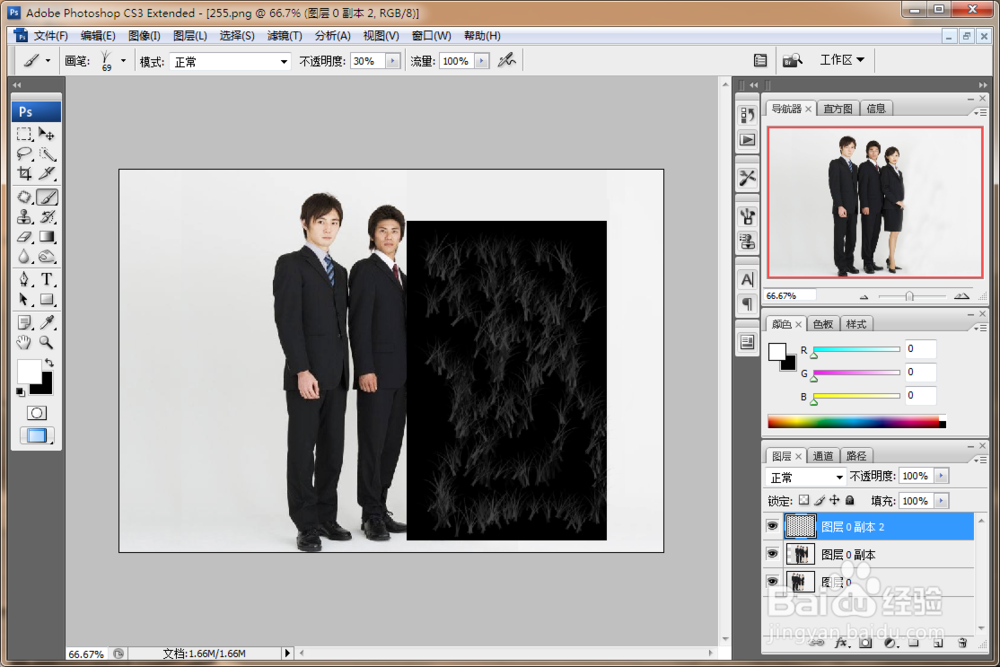1000x667 pixels.
Task: Open 图像(I) menu
Action: [144, 36]
